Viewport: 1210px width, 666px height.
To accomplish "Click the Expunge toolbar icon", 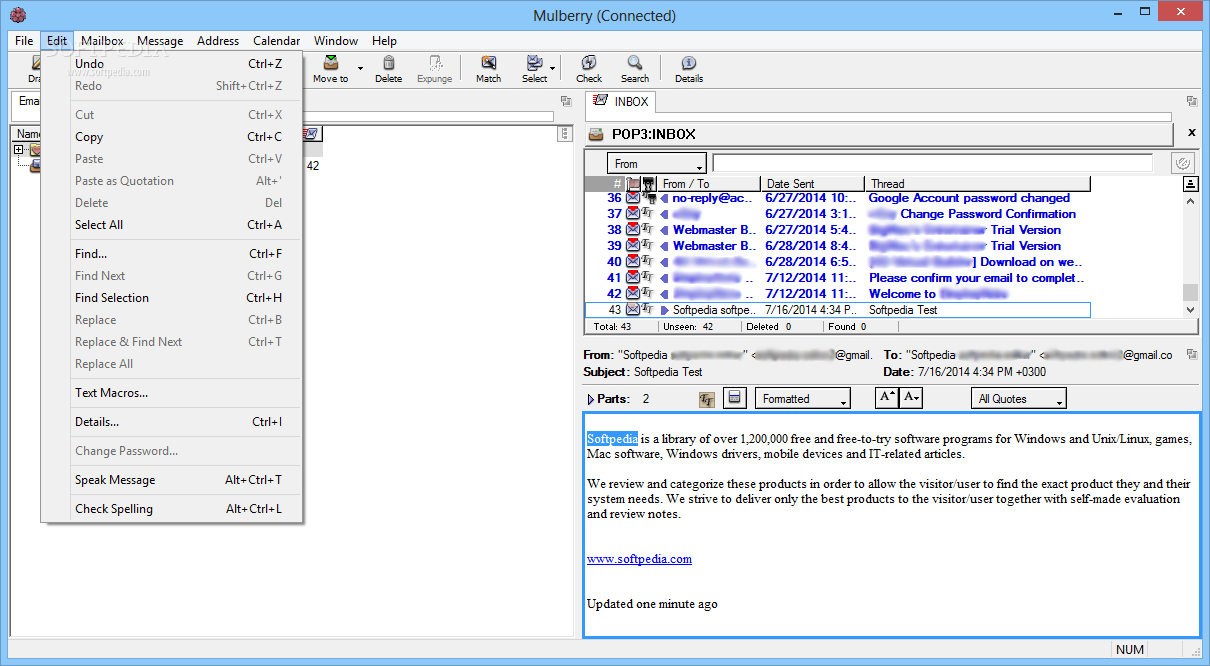I will [435, 63].
